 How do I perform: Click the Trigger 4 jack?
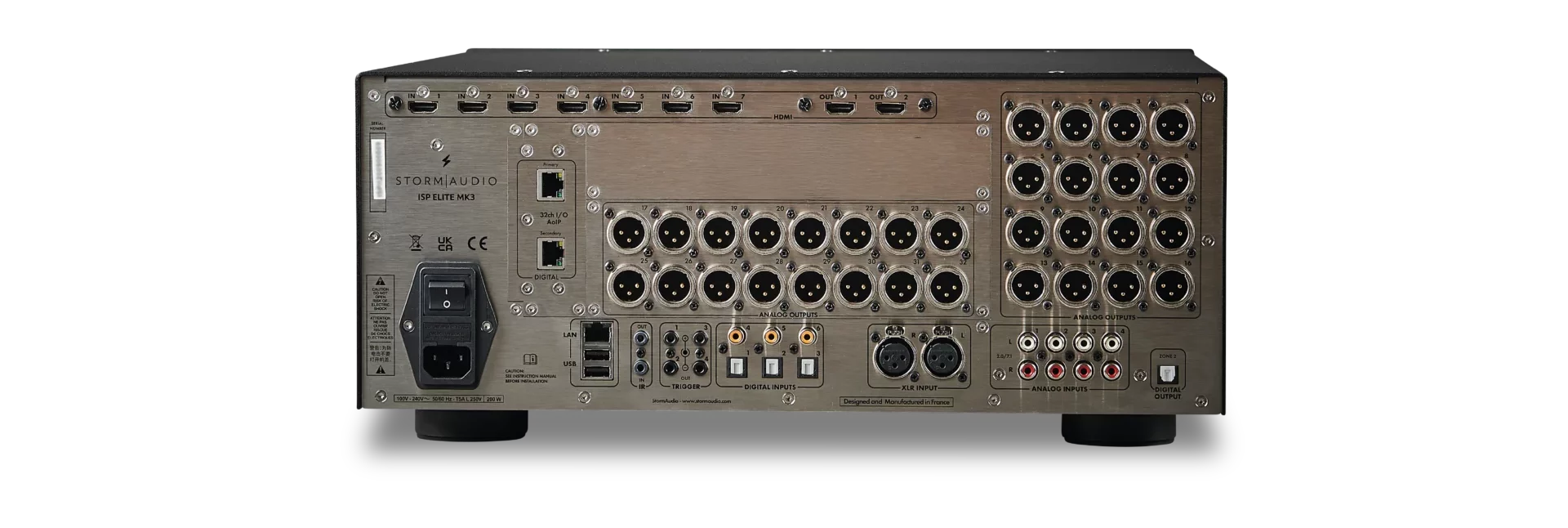click(x=700, y=368)
